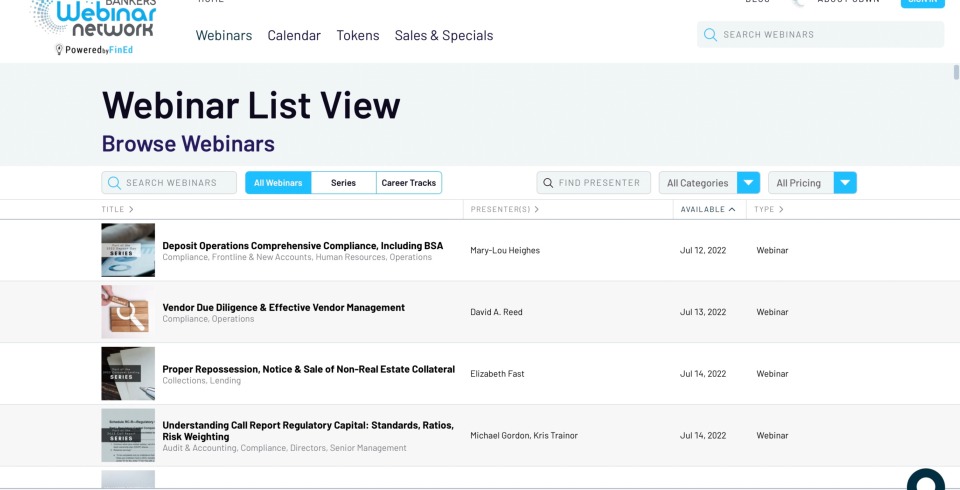Screen dimensions: 960x490
Task: Click 'Collections, Lending' category text
Action: [x=201, y=381]
